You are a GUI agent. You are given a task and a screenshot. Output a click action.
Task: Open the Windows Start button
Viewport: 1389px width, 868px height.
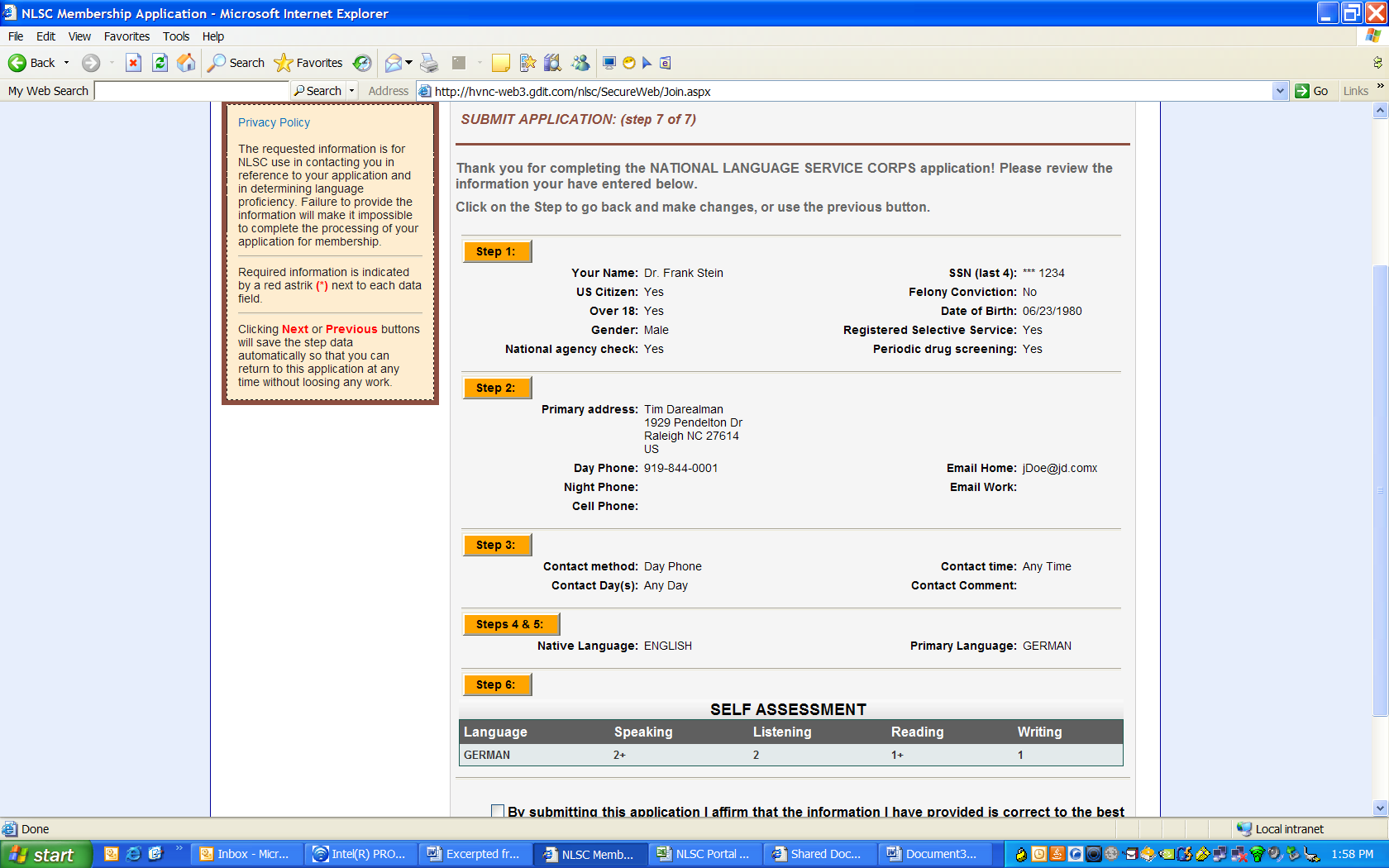[x=45, y=855]
